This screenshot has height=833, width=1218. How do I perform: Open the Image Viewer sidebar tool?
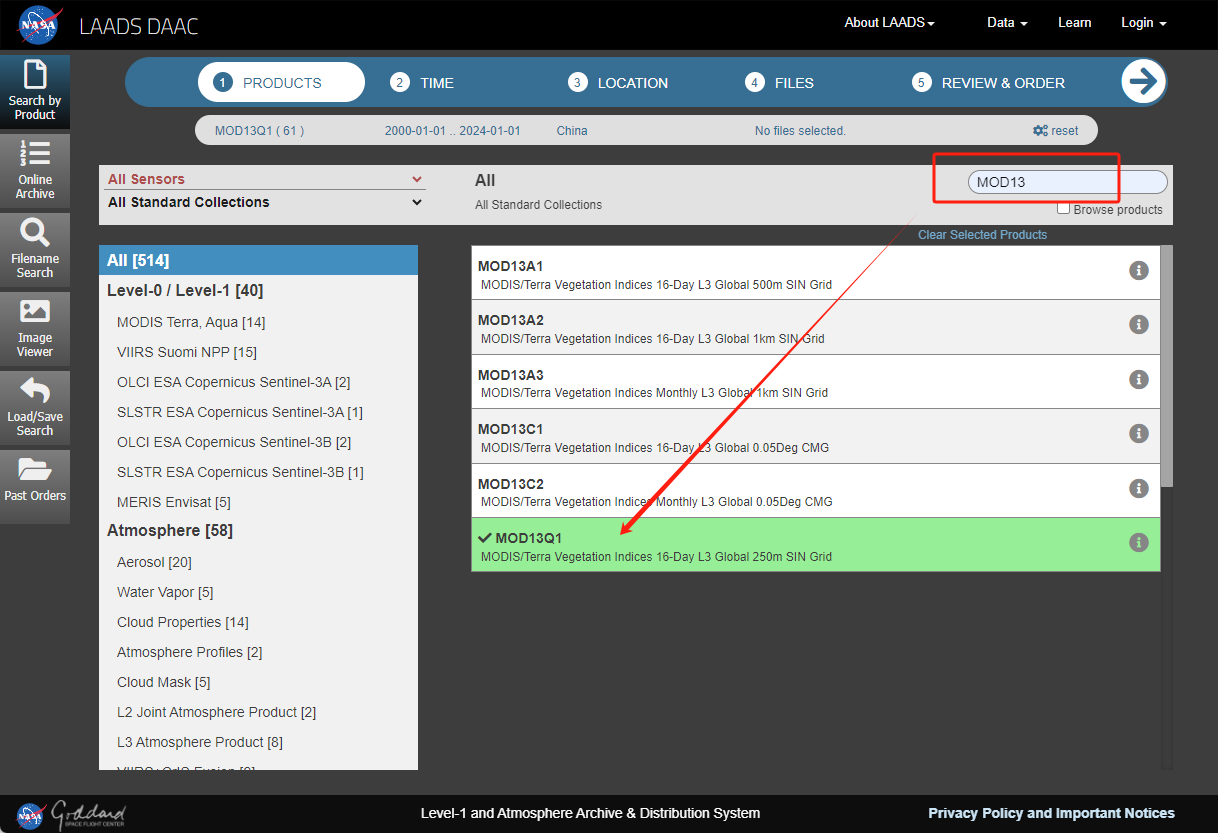click(35, 329)
